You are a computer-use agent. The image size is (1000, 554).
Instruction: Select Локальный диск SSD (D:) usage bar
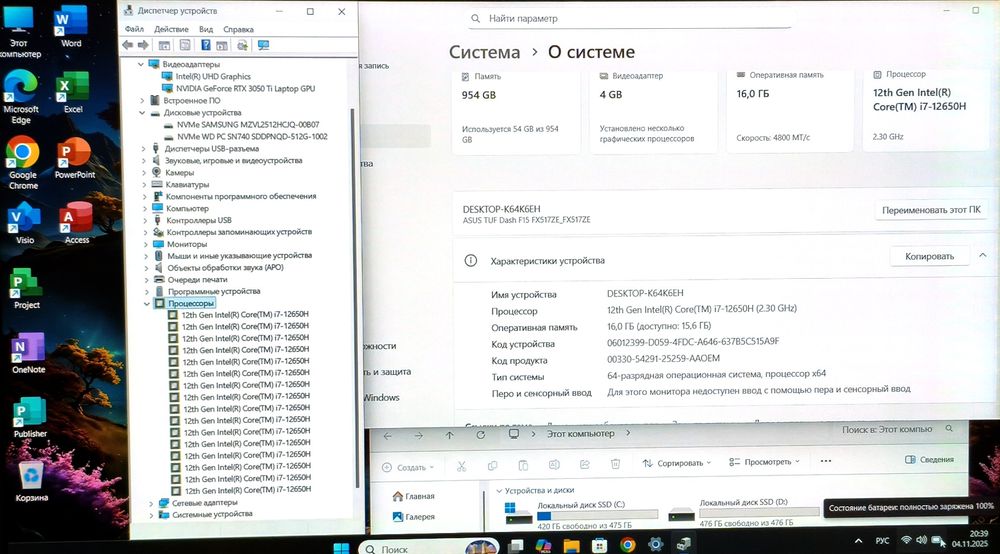759,512
